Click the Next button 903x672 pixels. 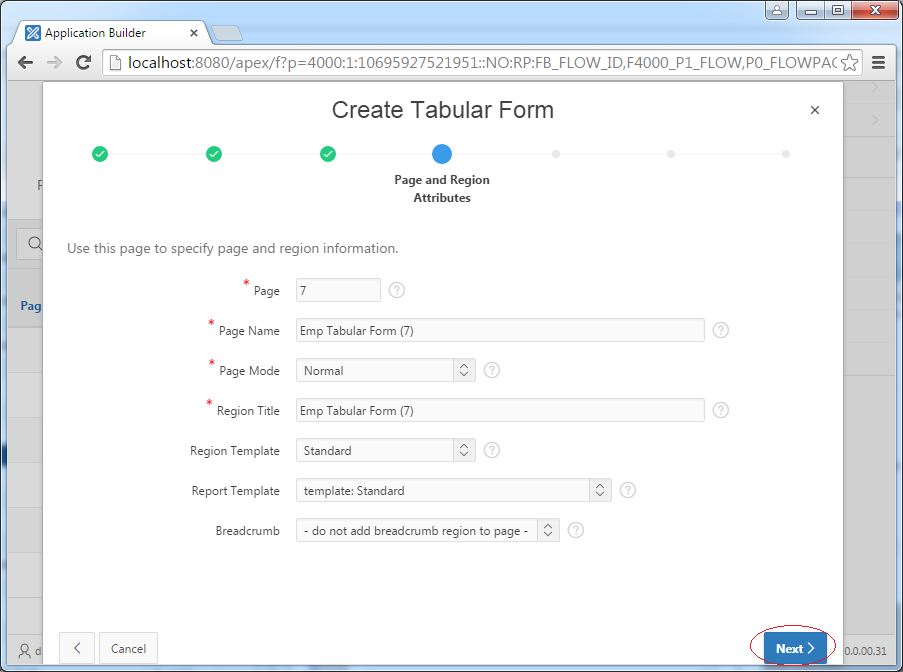pyautogui.click(x=795, y=648)
